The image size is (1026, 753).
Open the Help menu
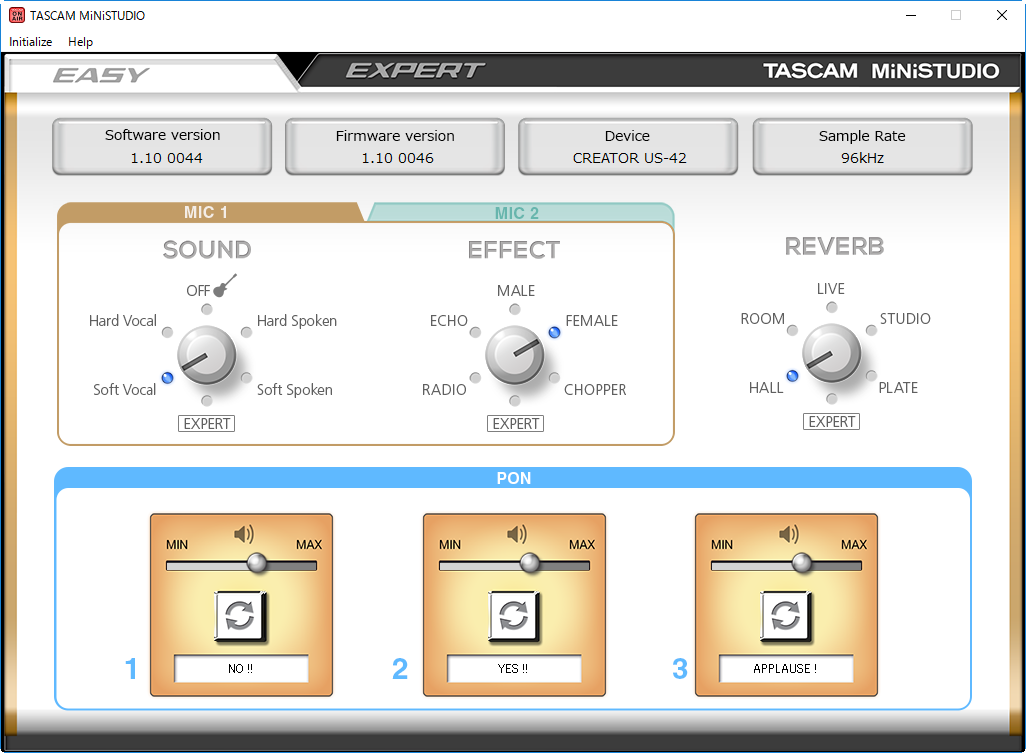80,42
